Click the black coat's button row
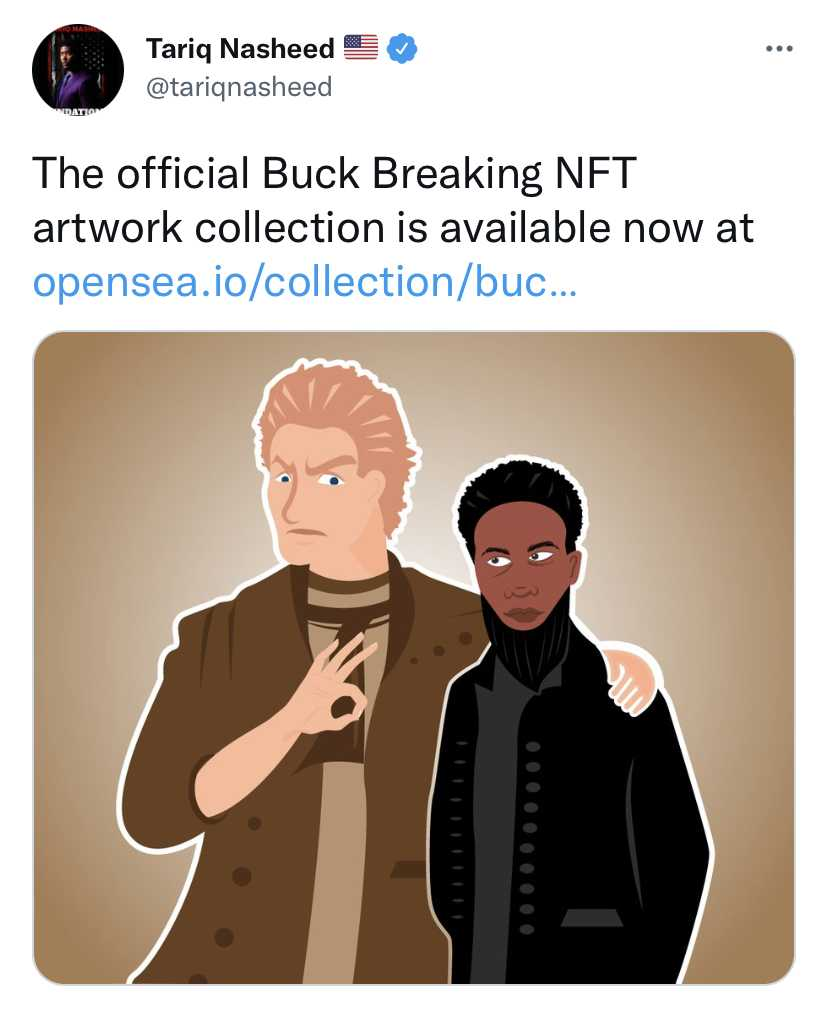Viewport: 828px width, 1009px height. point(531,830)
